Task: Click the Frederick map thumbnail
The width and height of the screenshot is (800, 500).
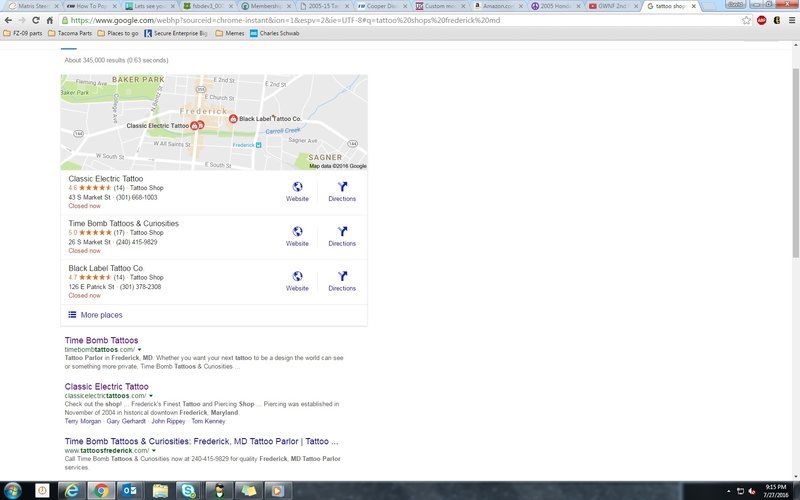Action: (x=214, y=122)
